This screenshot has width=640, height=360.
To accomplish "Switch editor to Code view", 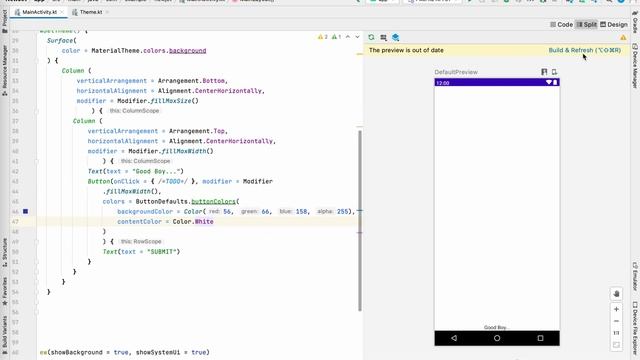I will tap(562, 24).
